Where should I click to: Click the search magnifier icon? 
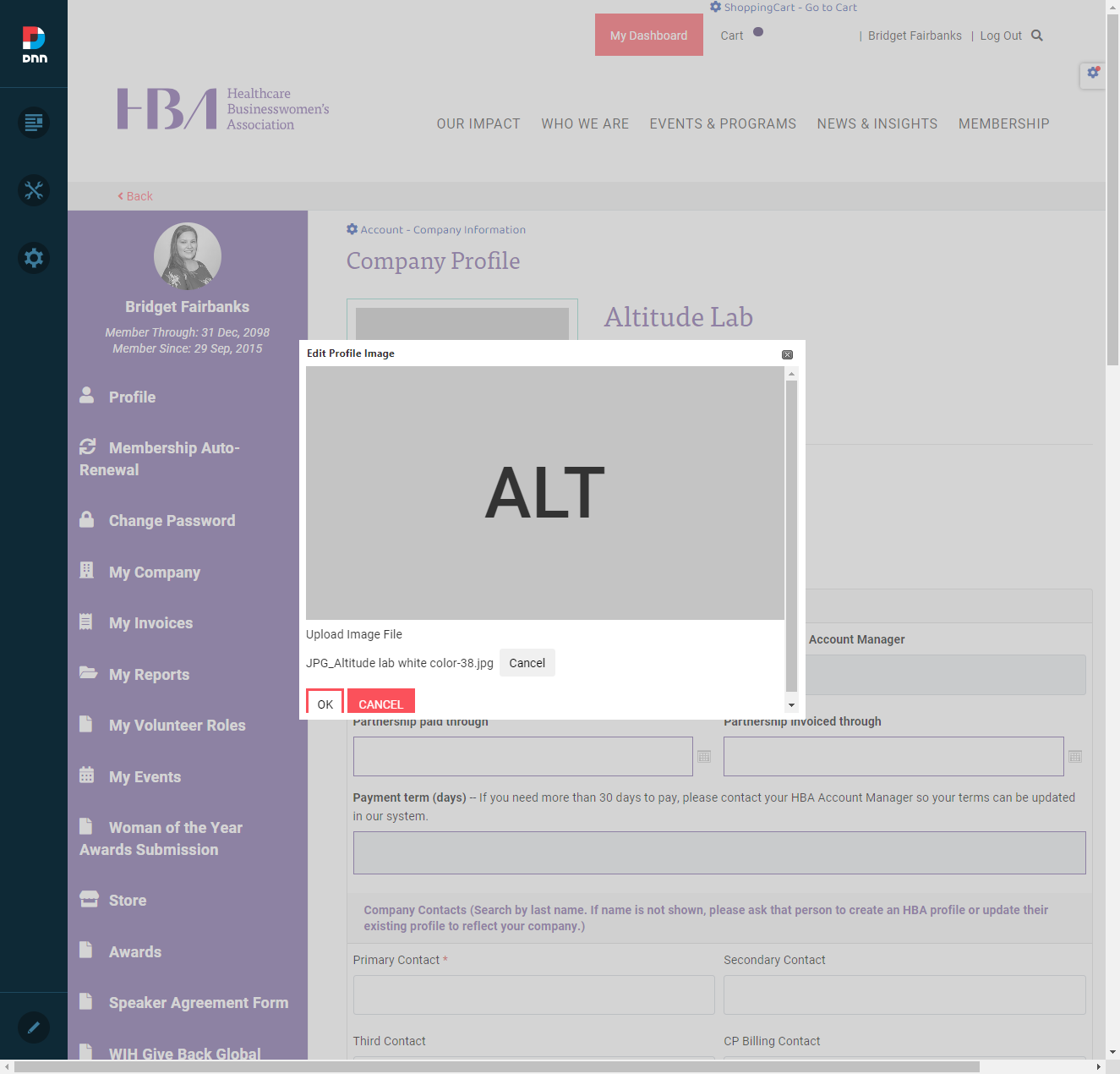tap(1037, 36)
